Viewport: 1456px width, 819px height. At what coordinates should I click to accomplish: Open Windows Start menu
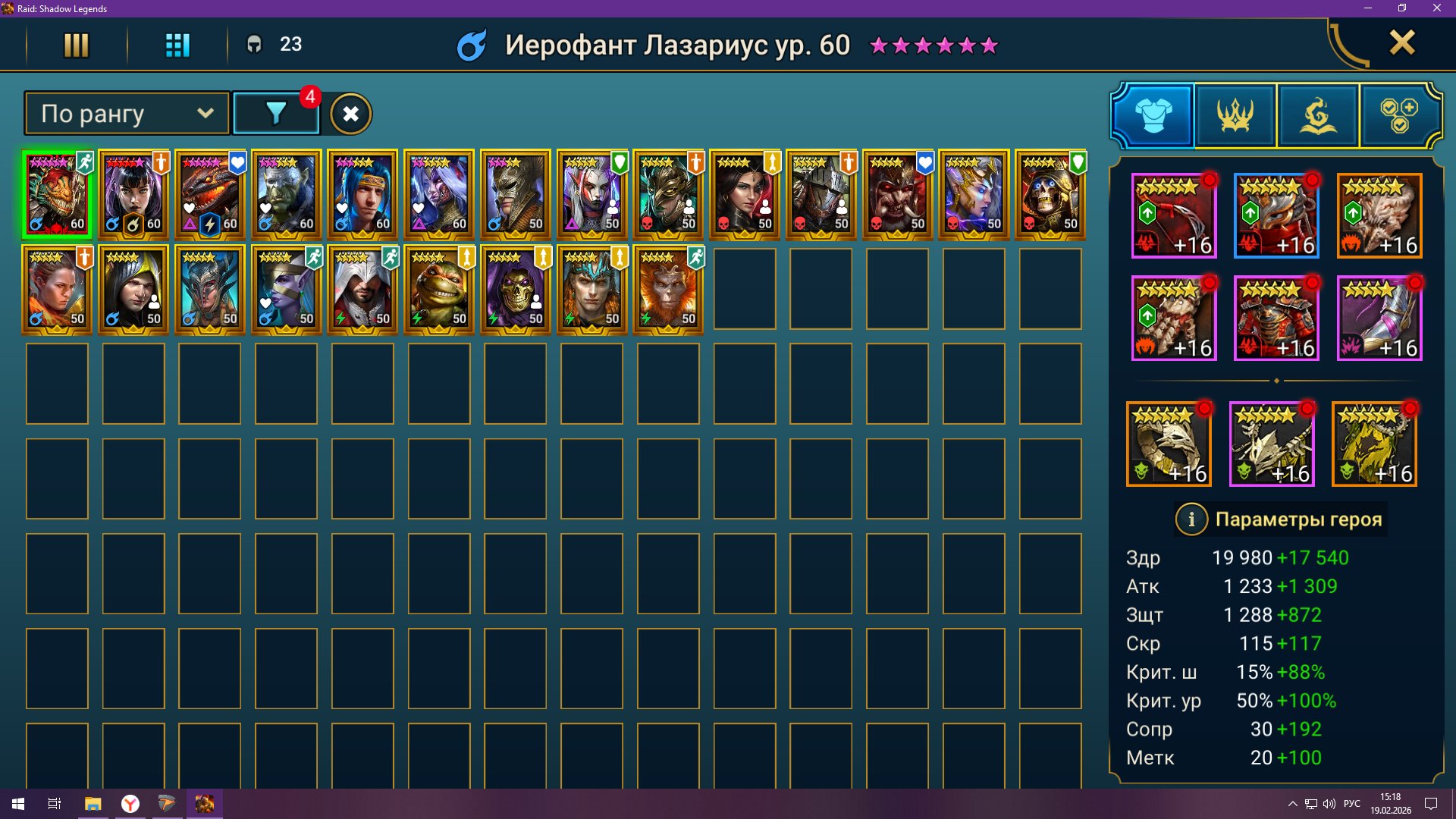18,804
